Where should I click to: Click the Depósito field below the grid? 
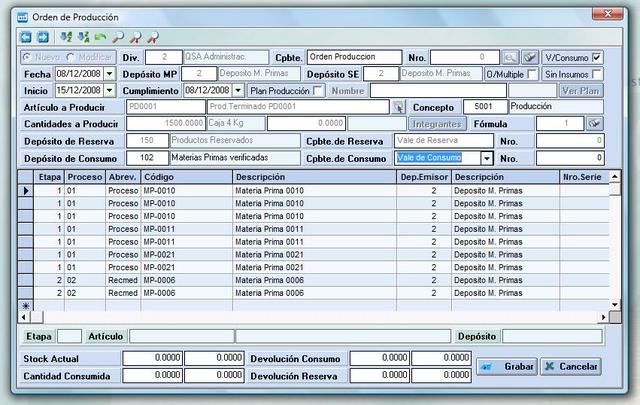(x=552, y=336)
